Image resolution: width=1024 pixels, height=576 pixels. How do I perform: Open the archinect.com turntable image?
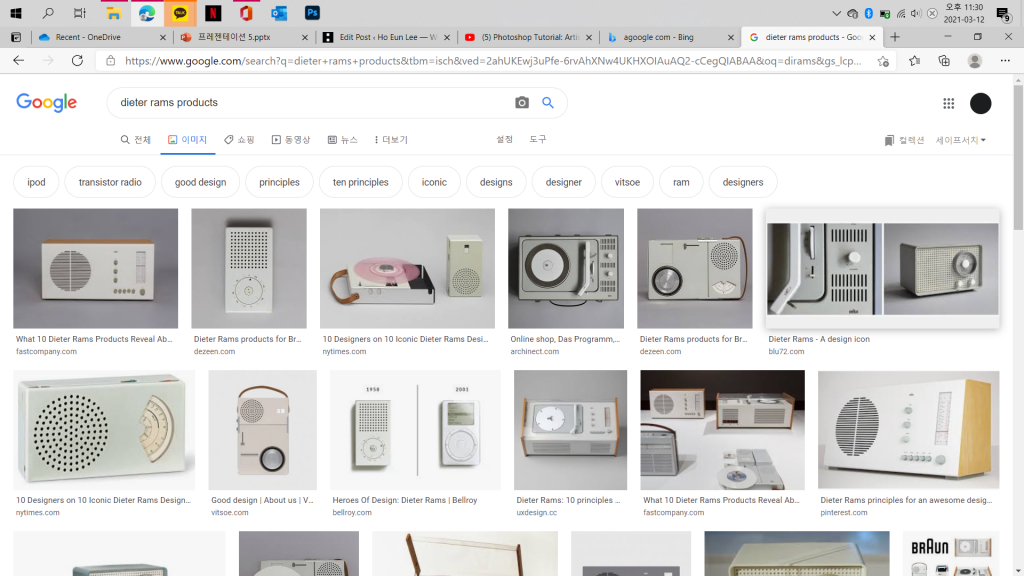(x=566, y=268)
